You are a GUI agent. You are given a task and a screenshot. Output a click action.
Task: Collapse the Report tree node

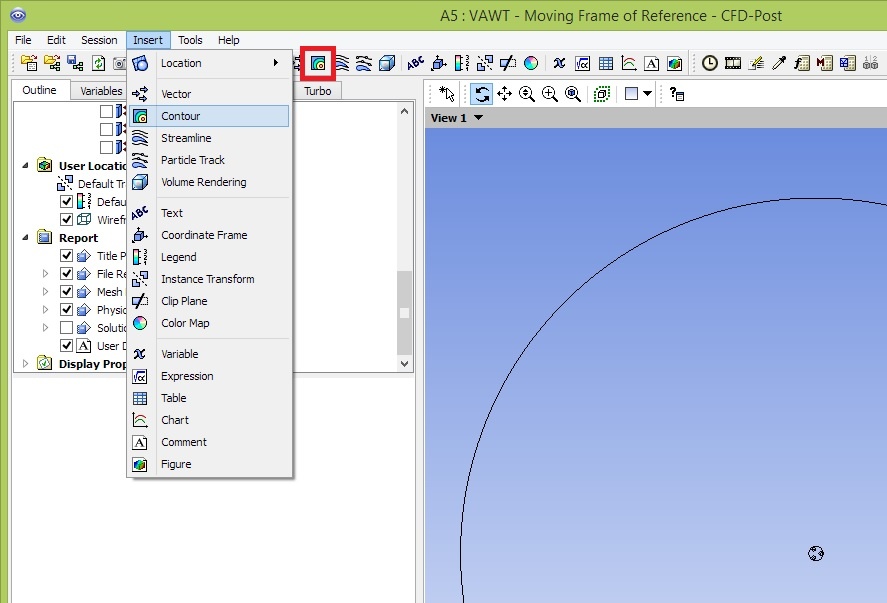(25, 238)
